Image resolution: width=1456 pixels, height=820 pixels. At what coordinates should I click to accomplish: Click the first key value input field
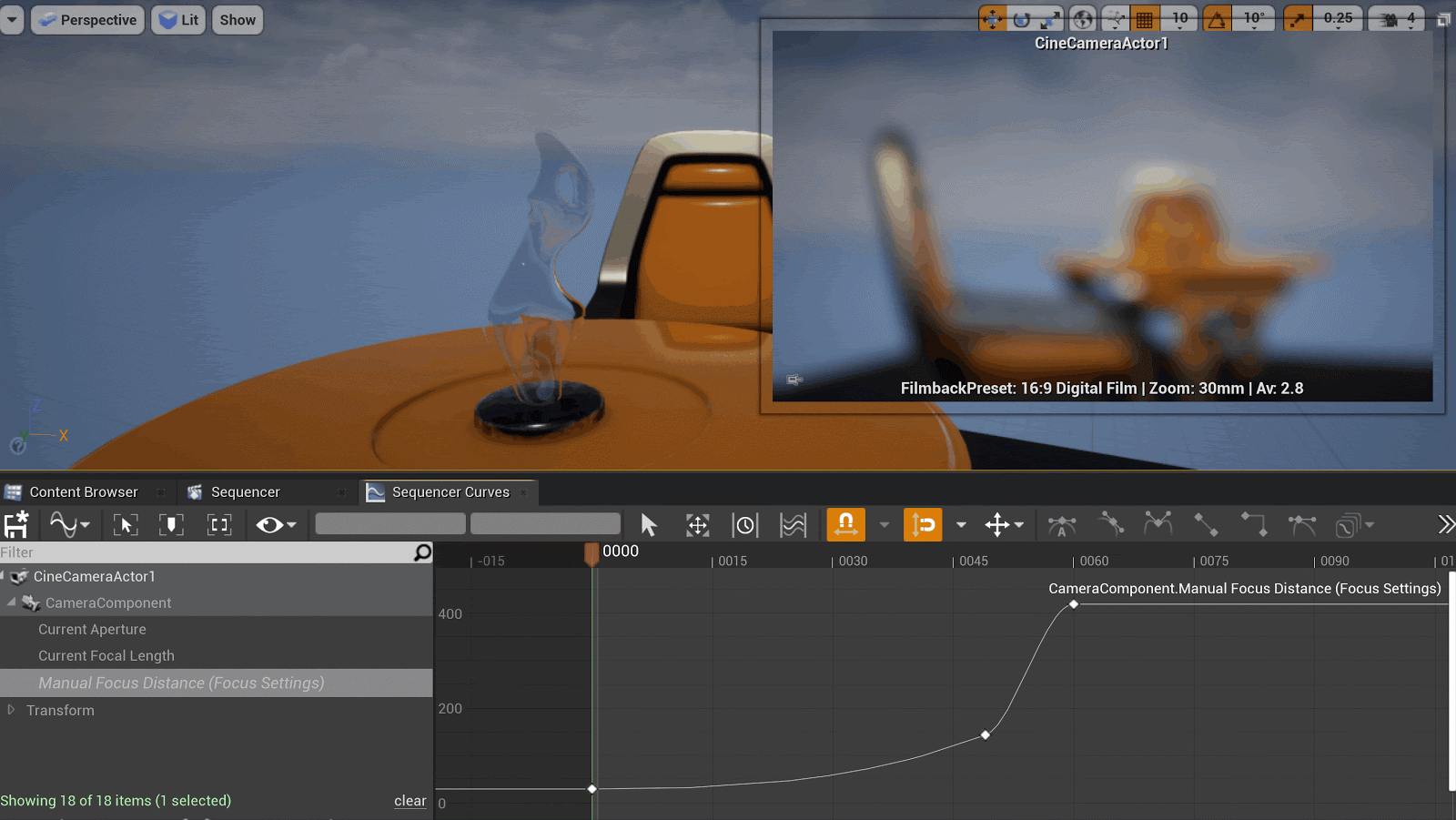point(390,524)
